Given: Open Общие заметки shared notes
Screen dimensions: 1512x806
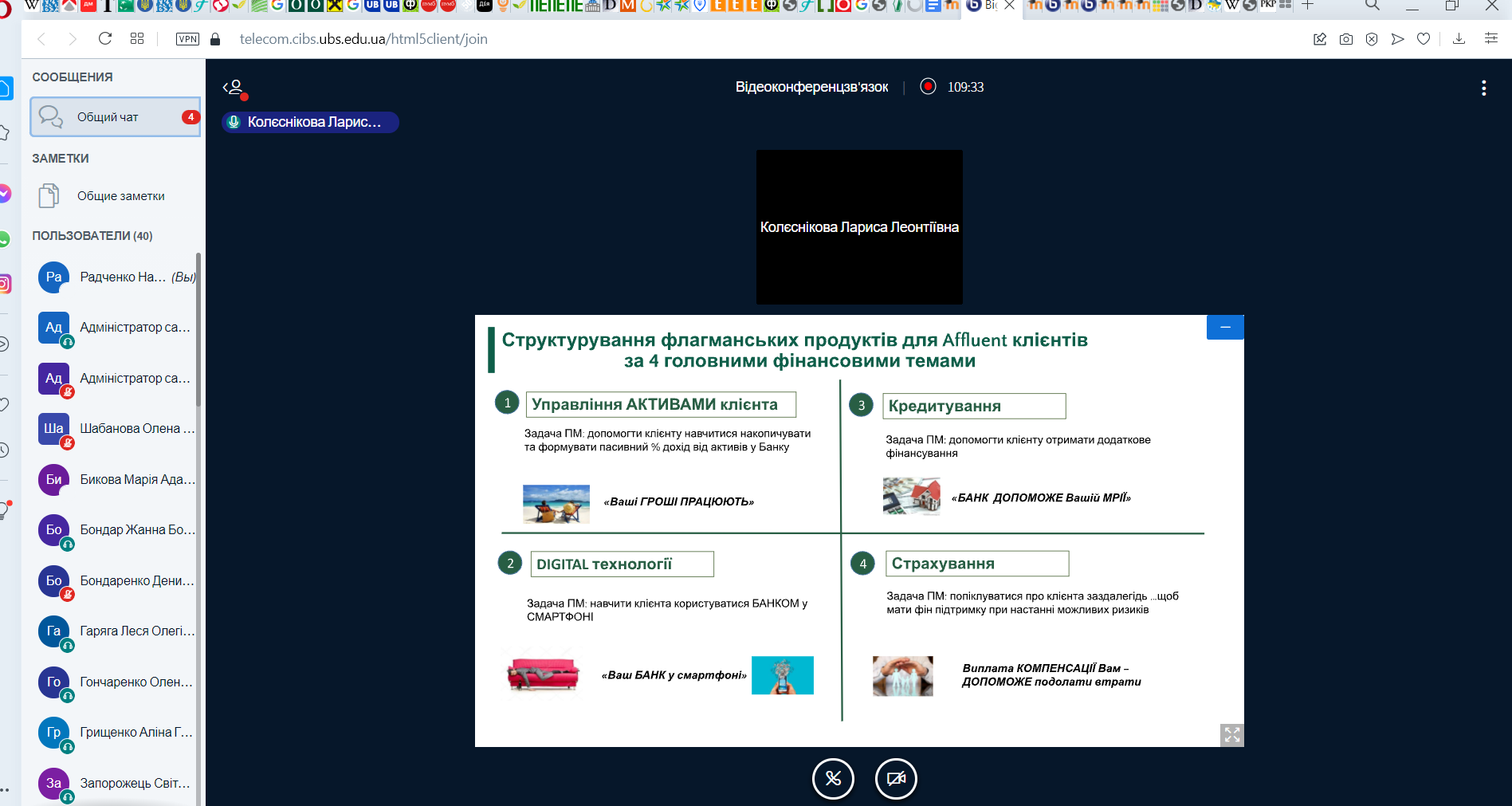Looking at the screenshot, I should pos(116,196).
